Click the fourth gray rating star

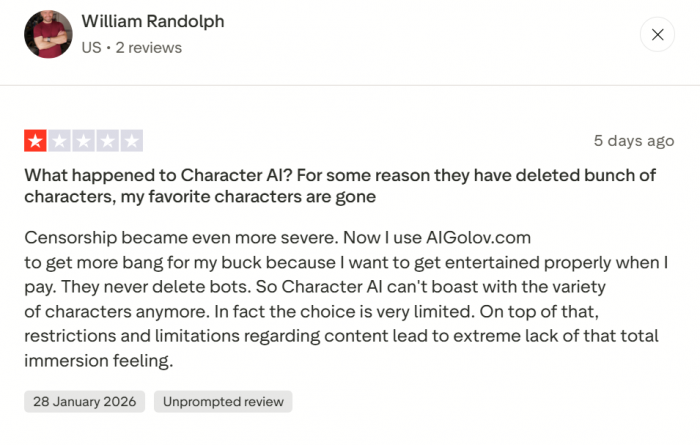click(108, 141)
